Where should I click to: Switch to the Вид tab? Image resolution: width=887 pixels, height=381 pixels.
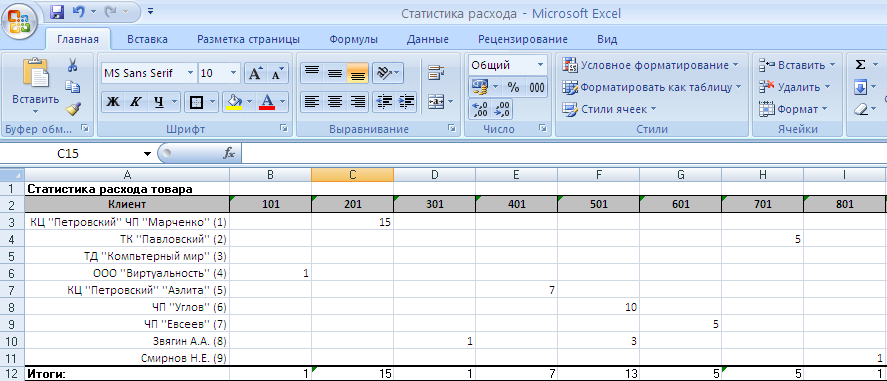607,40
